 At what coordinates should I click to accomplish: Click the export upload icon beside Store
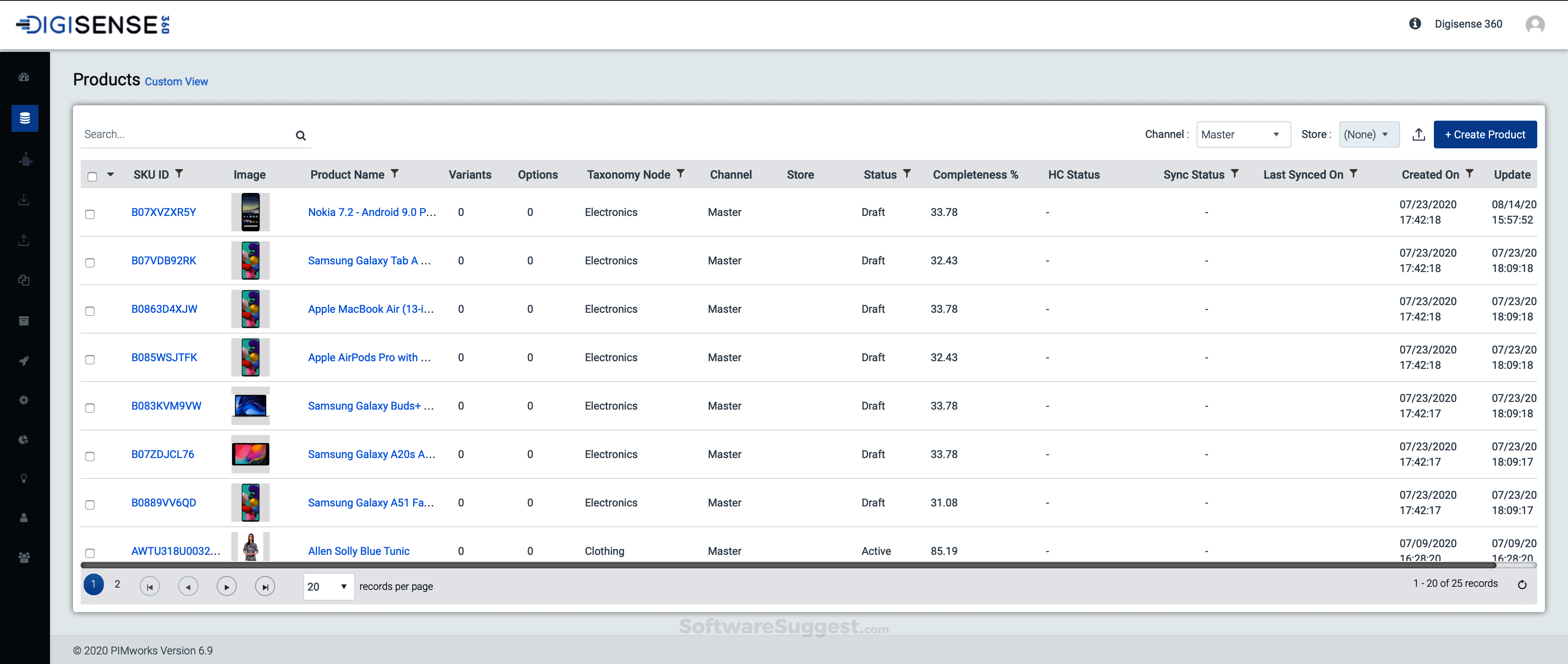point(1418,134)
